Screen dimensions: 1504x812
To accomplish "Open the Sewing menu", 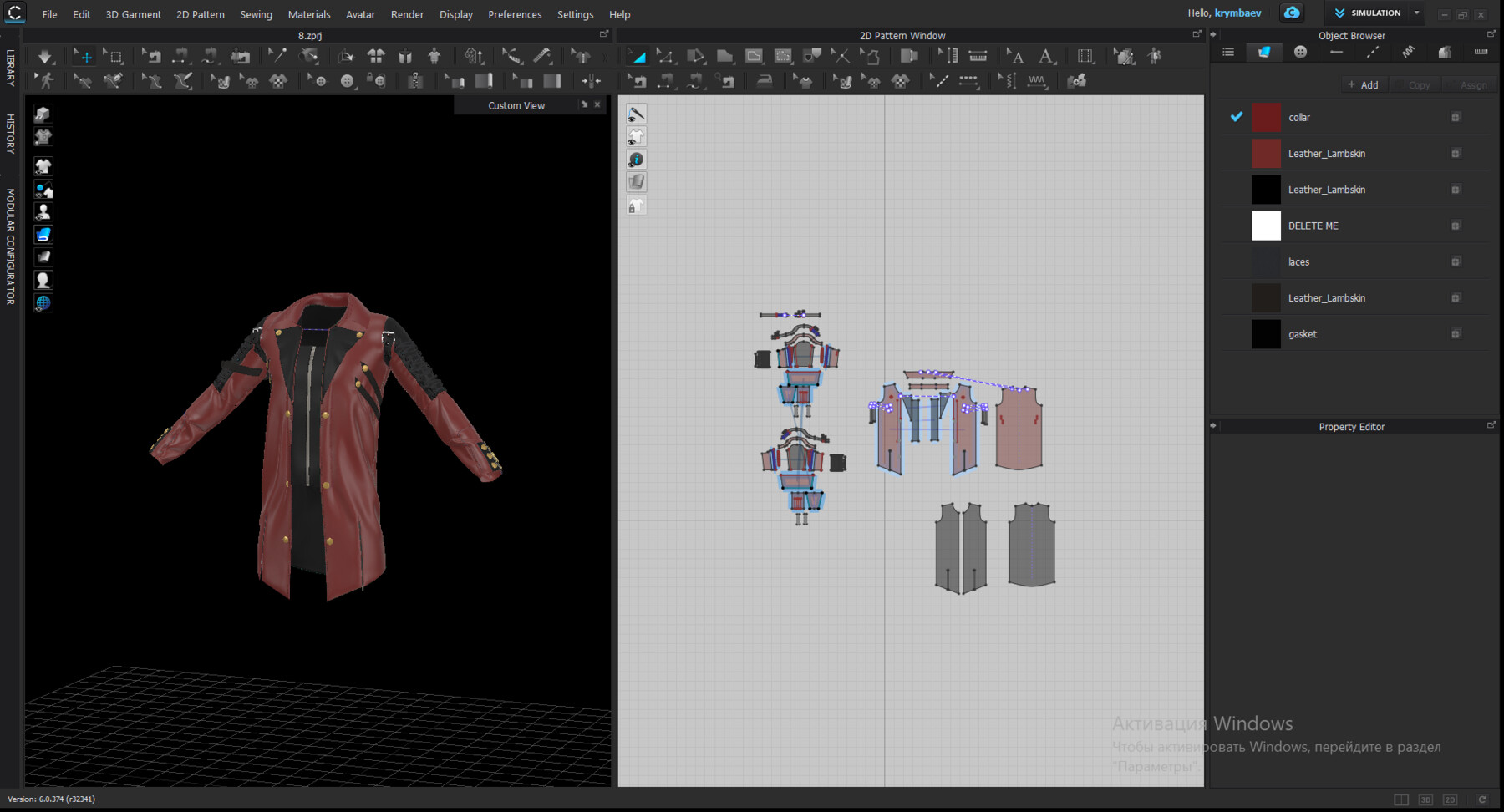I will pyautogui.click(x=256, y=14).
